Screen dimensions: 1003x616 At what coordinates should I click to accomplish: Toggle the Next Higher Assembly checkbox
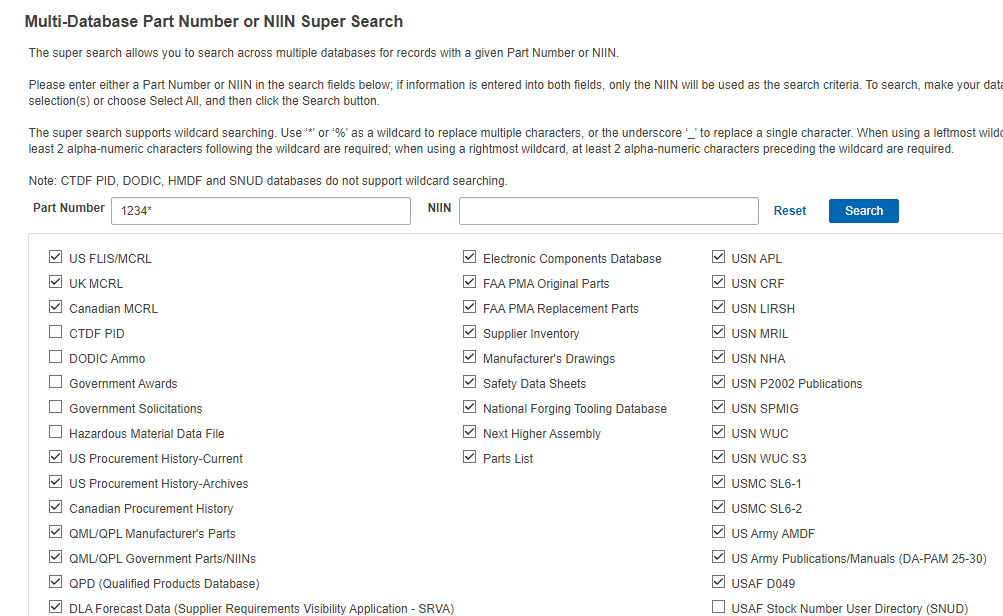pos(470,432)
